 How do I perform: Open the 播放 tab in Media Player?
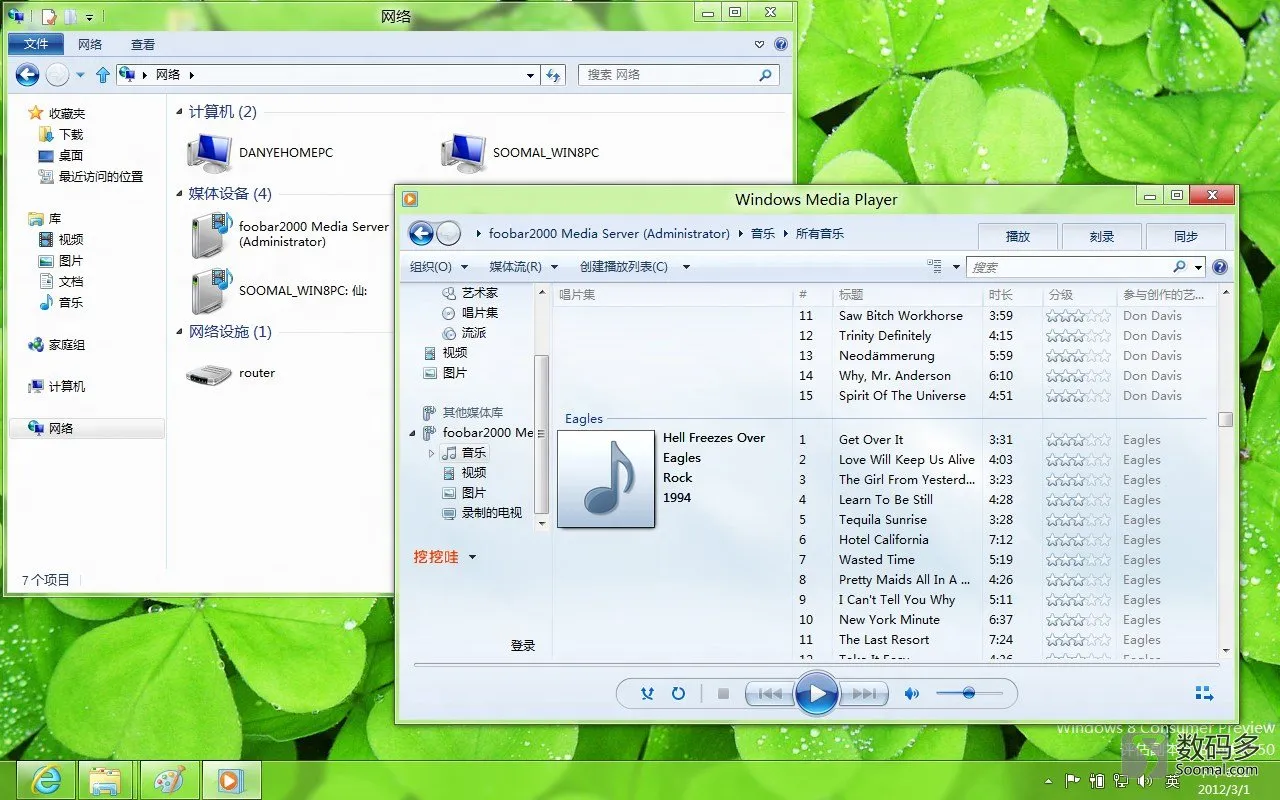click(1018, 237)
